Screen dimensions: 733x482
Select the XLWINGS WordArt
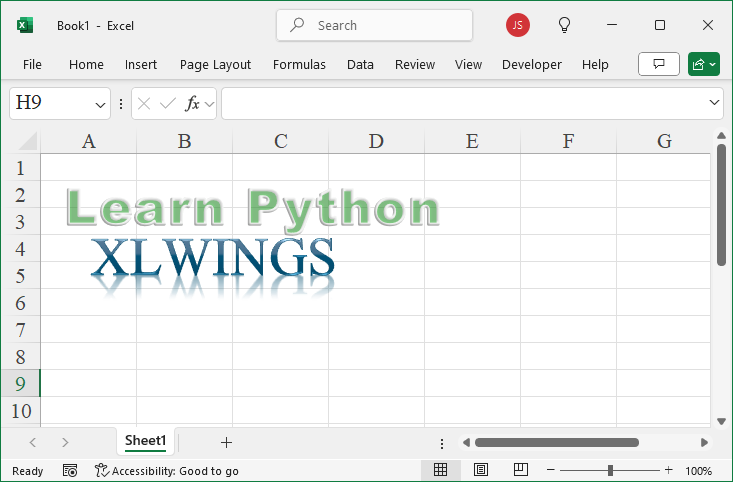click(x=213, y=266)
